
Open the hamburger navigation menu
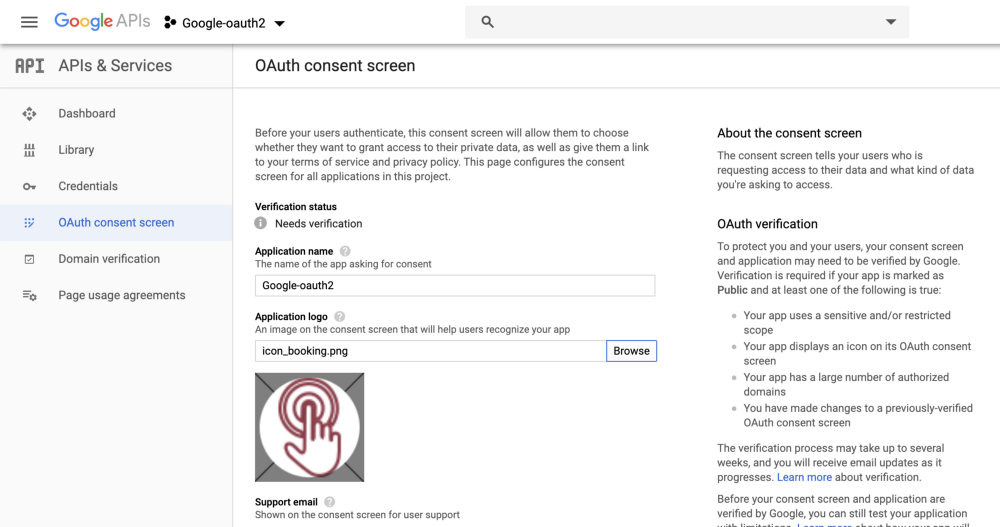point(29,22)
